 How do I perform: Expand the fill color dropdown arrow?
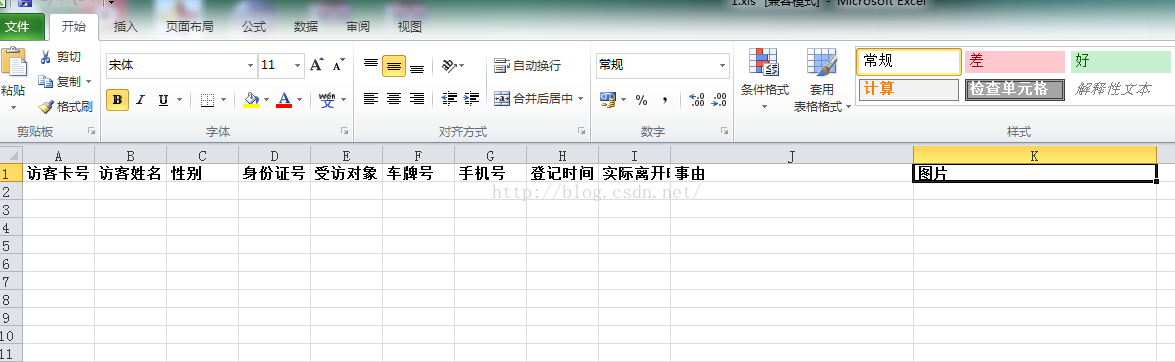266,100
